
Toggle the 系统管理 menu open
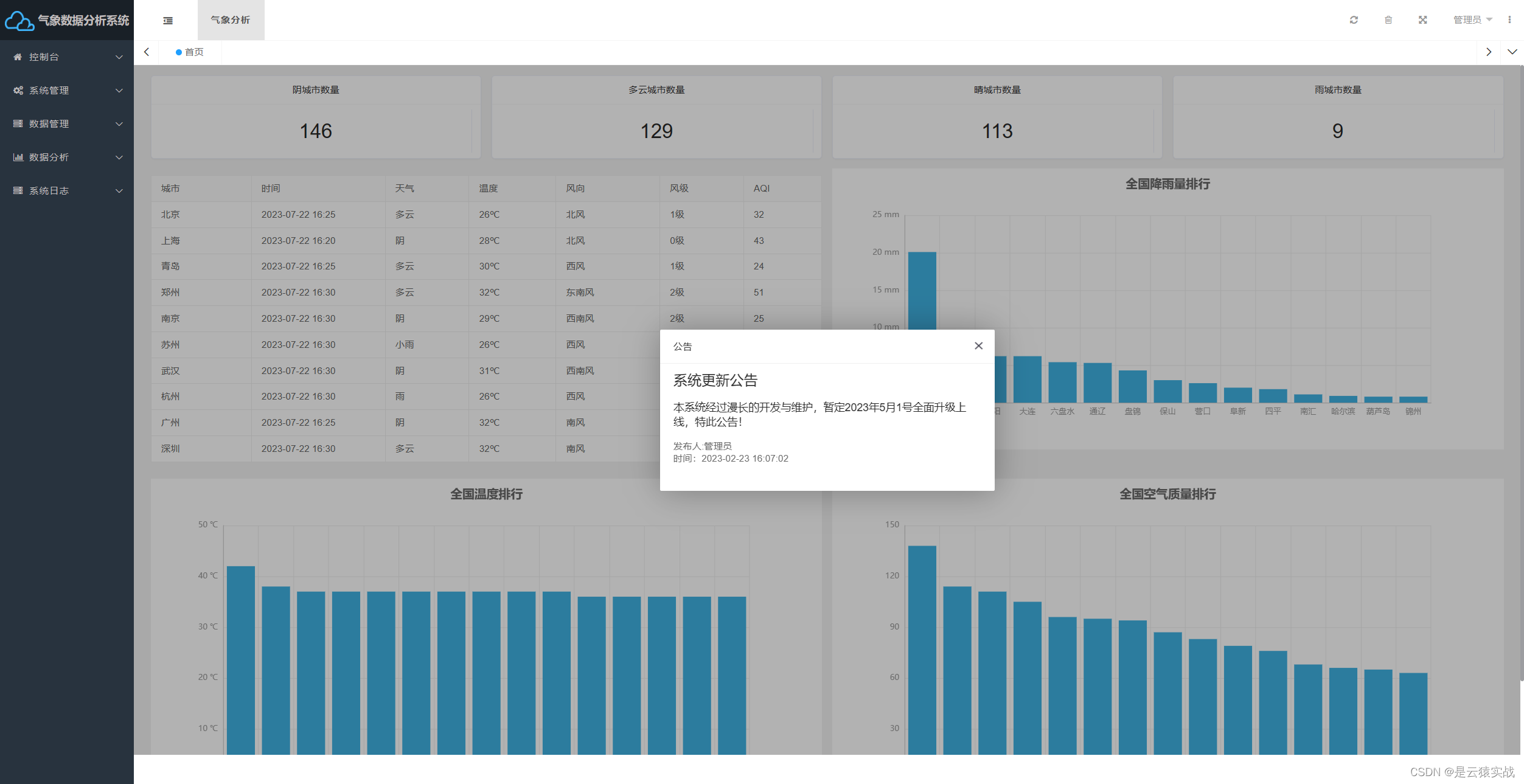point(65,90)
